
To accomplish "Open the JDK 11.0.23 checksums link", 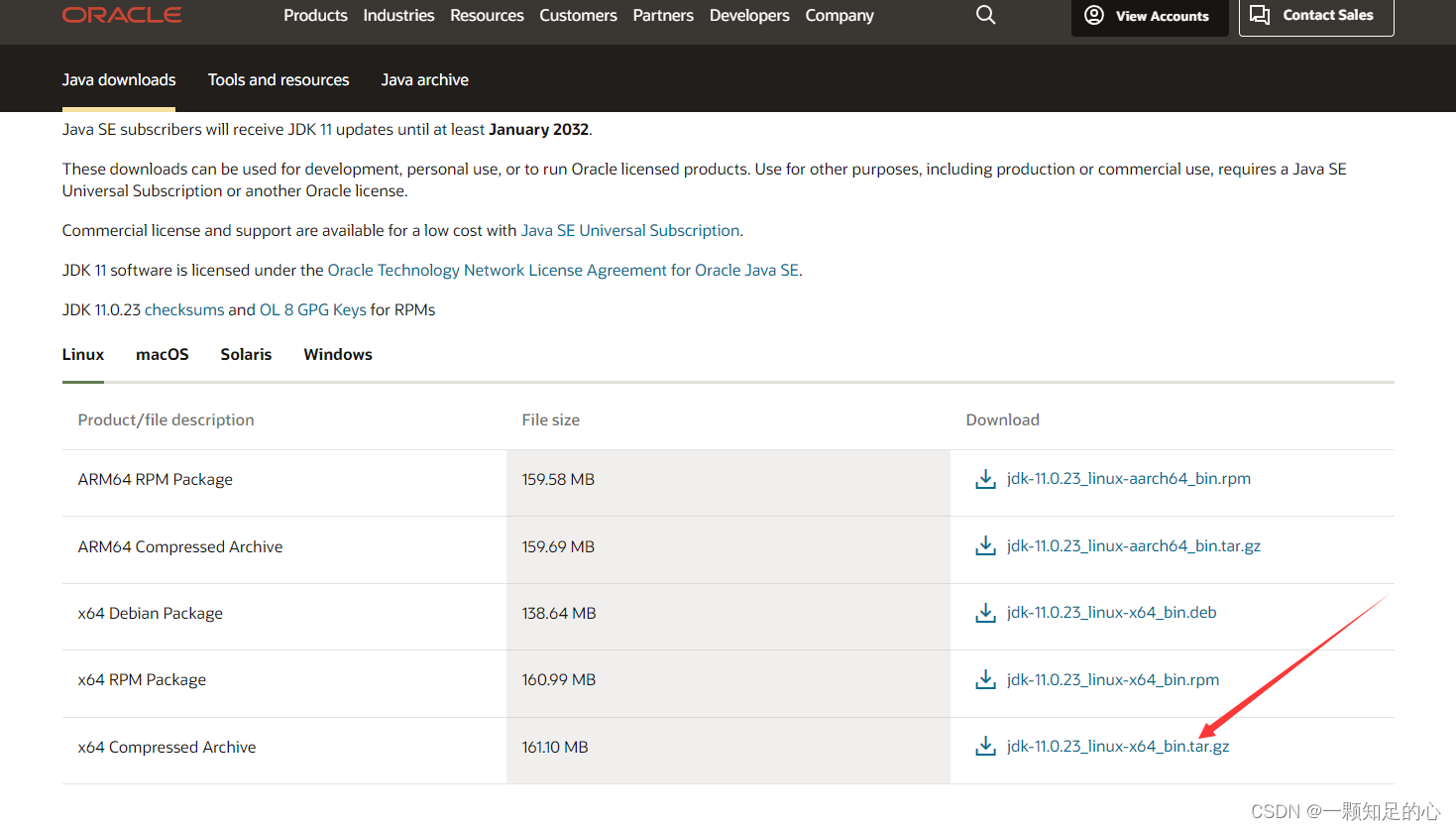I will pos(184,309).
